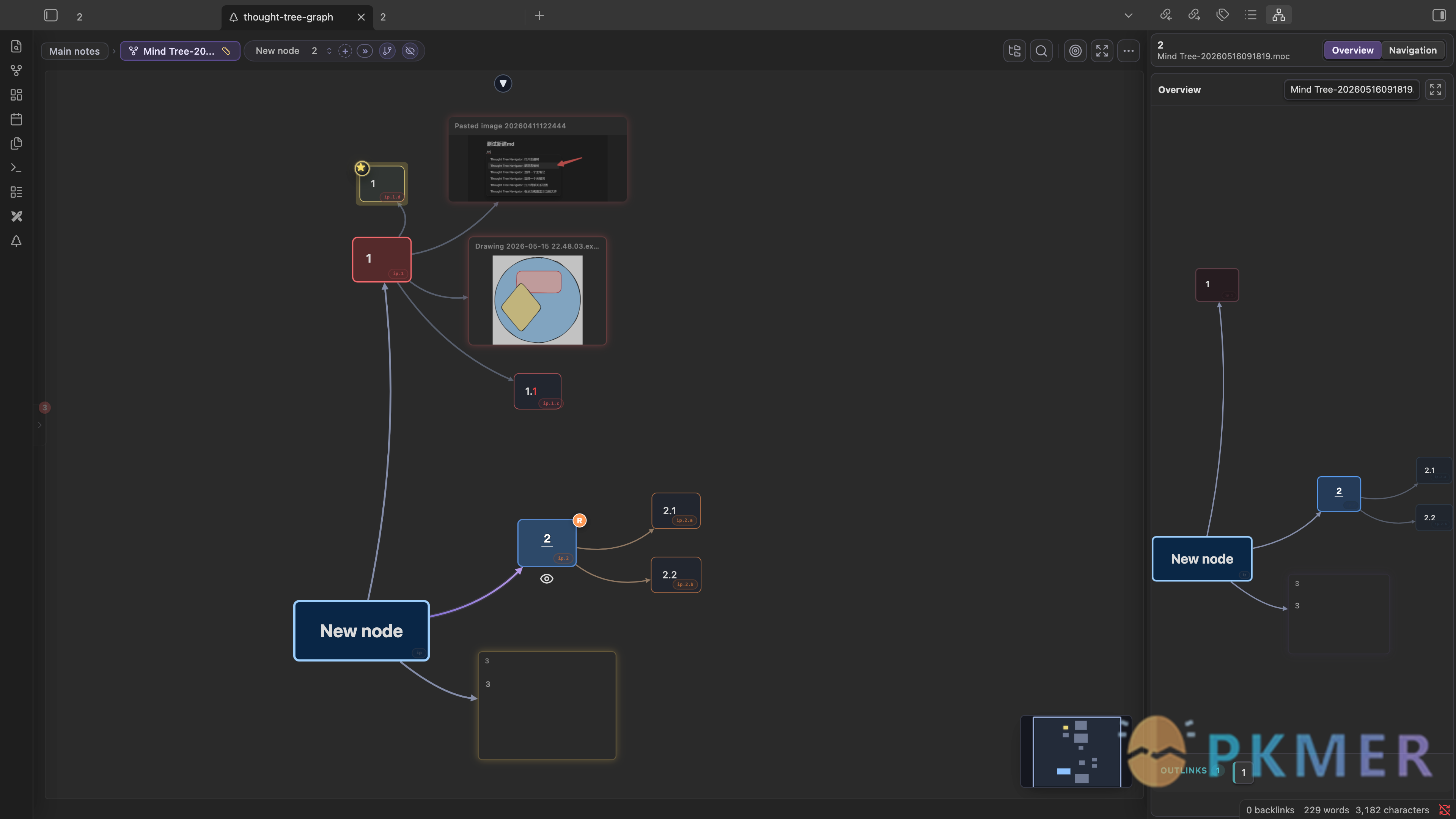Click the canvas search magnifier button
The image size is (1456, 819).
(x=1041, y=51)
